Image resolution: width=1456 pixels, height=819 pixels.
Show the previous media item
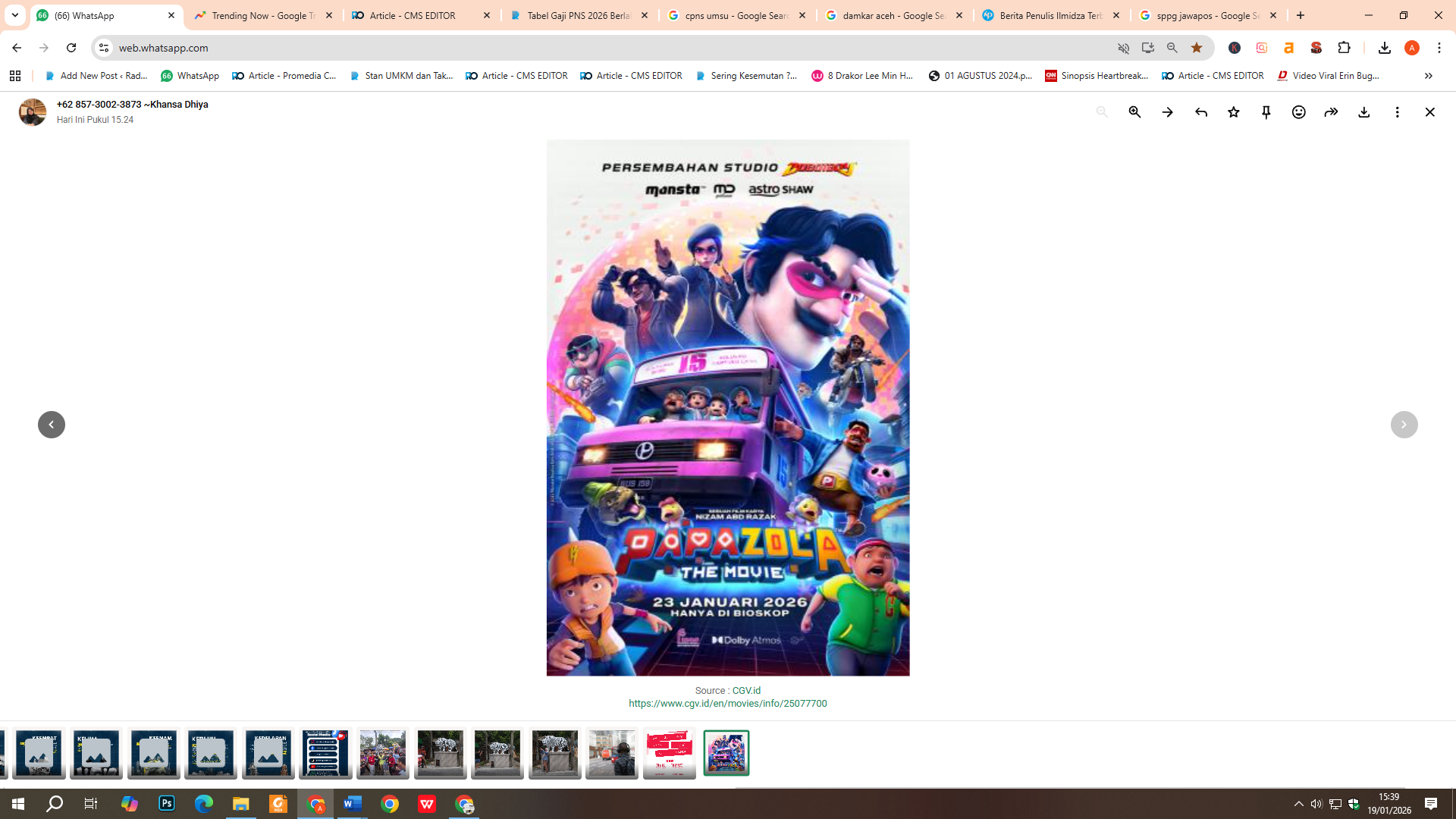click(52, 425)
